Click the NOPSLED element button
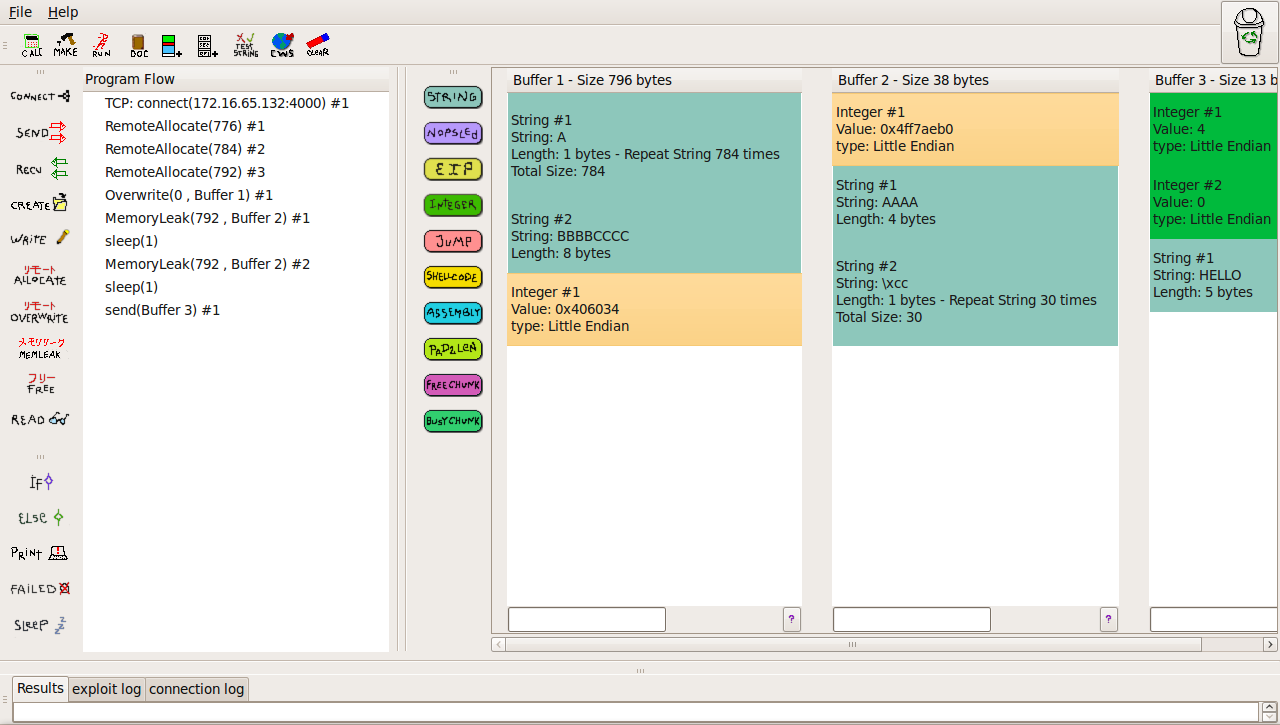The height and width of the screenshot is (725, 1280). (453, 133)
